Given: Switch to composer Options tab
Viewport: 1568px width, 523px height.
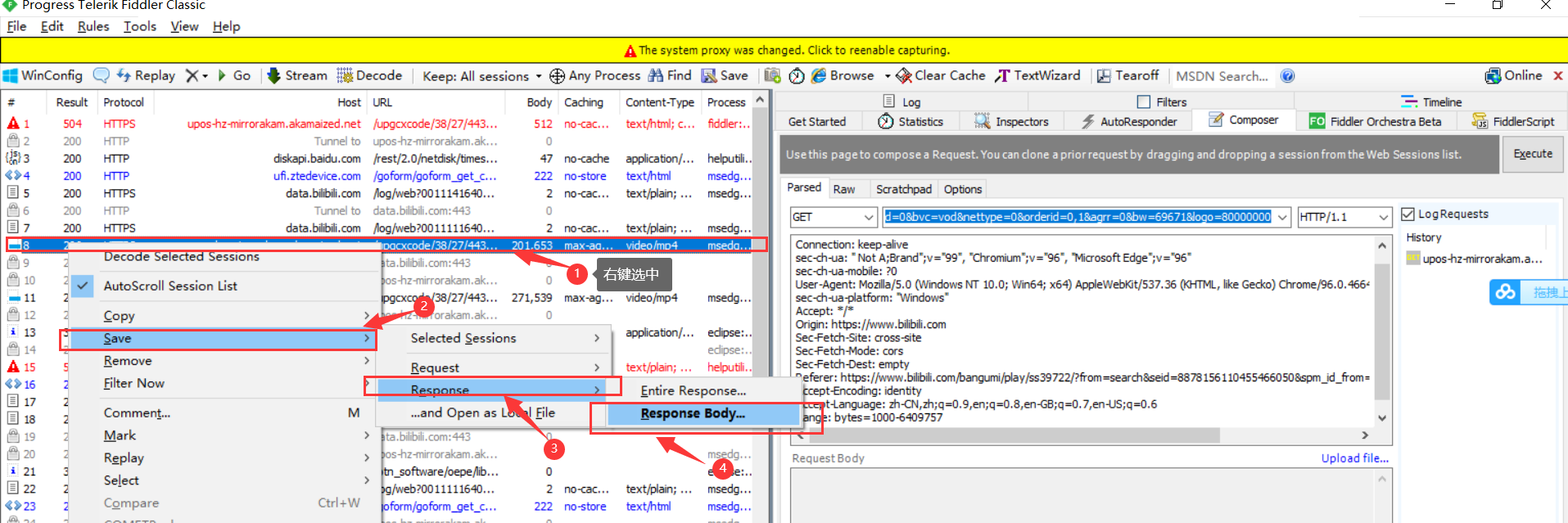Looking at the screenshot, I should click(963, 189).
